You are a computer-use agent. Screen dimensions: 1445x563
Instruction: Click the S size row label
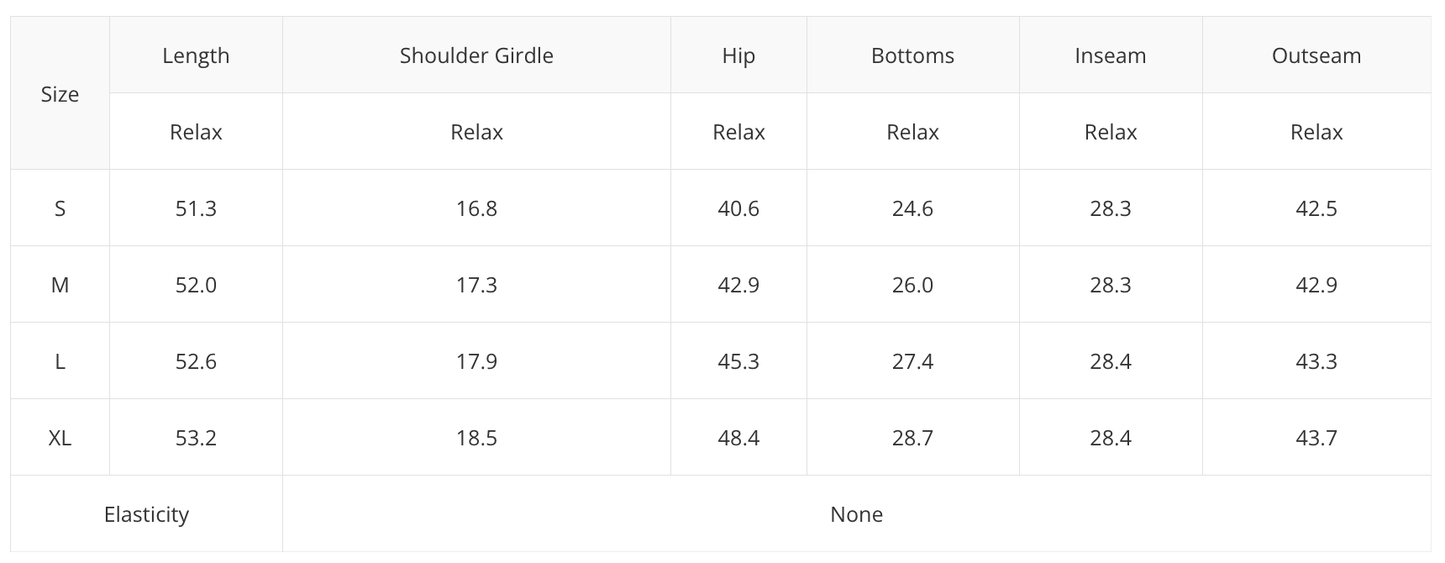coord(60,209)
